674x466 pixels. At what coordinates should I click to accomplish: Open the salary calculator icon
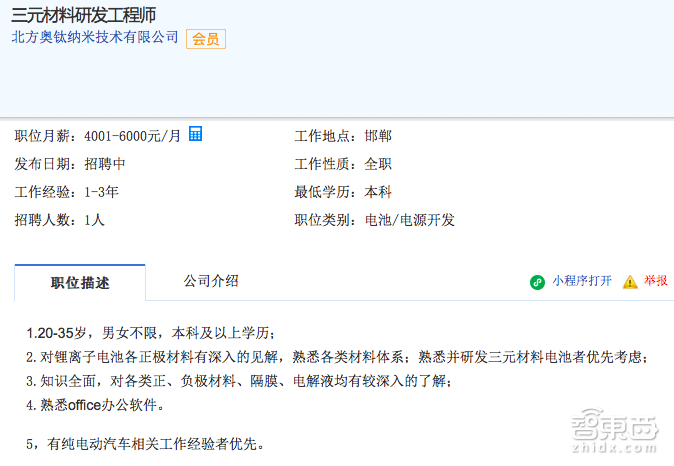coord(196,134)
